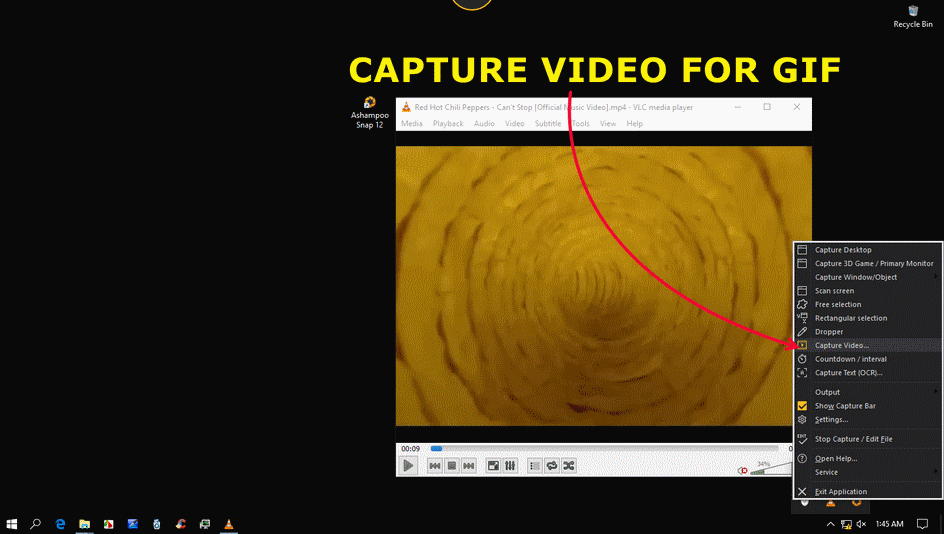The height and width of the screenshot is (534, 944).
Task: Choose Free selection capture option
Action: coord(868,305)
